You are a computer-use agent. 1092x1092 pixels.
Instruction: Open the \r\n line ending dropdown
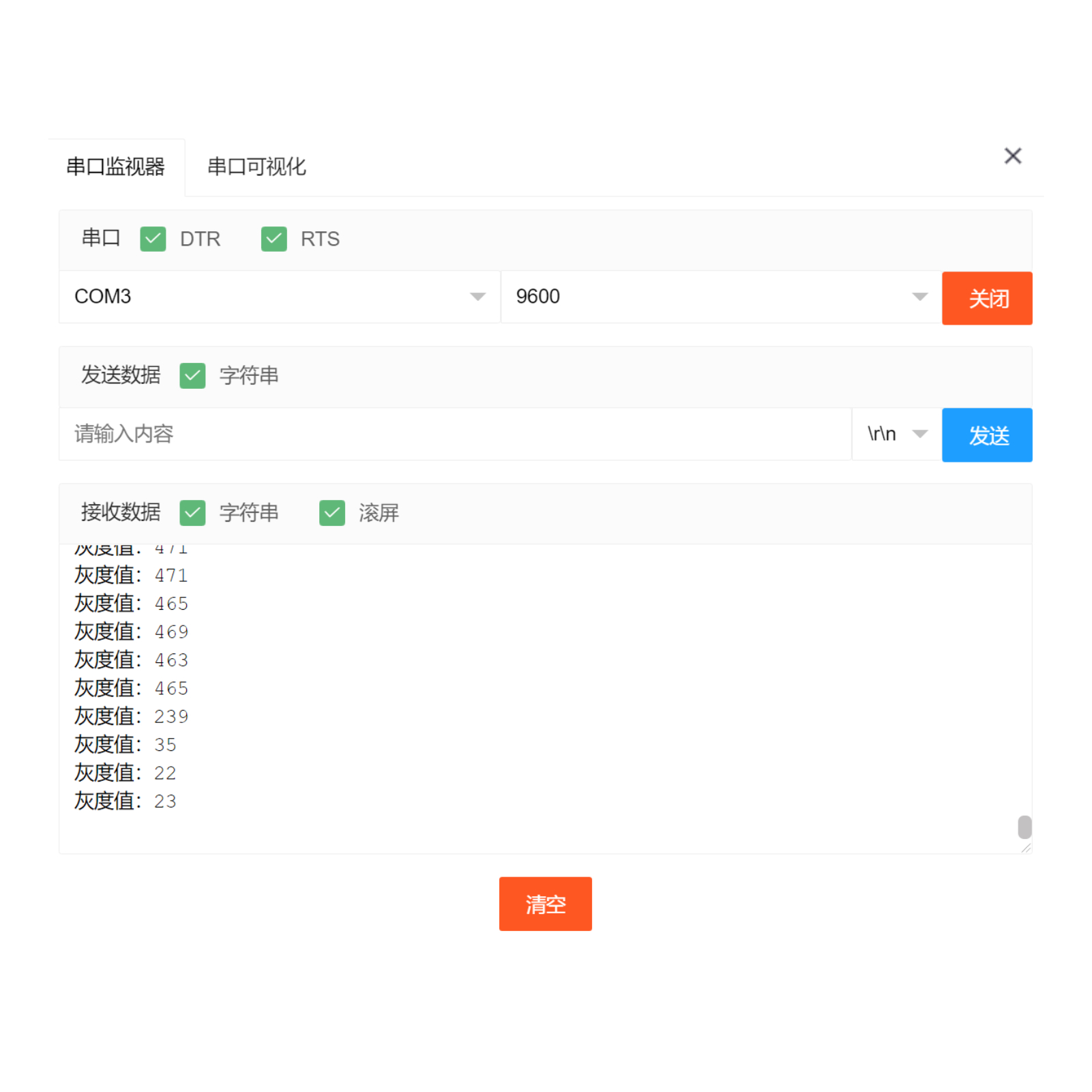pyautogui.click(x=896, y=434)
